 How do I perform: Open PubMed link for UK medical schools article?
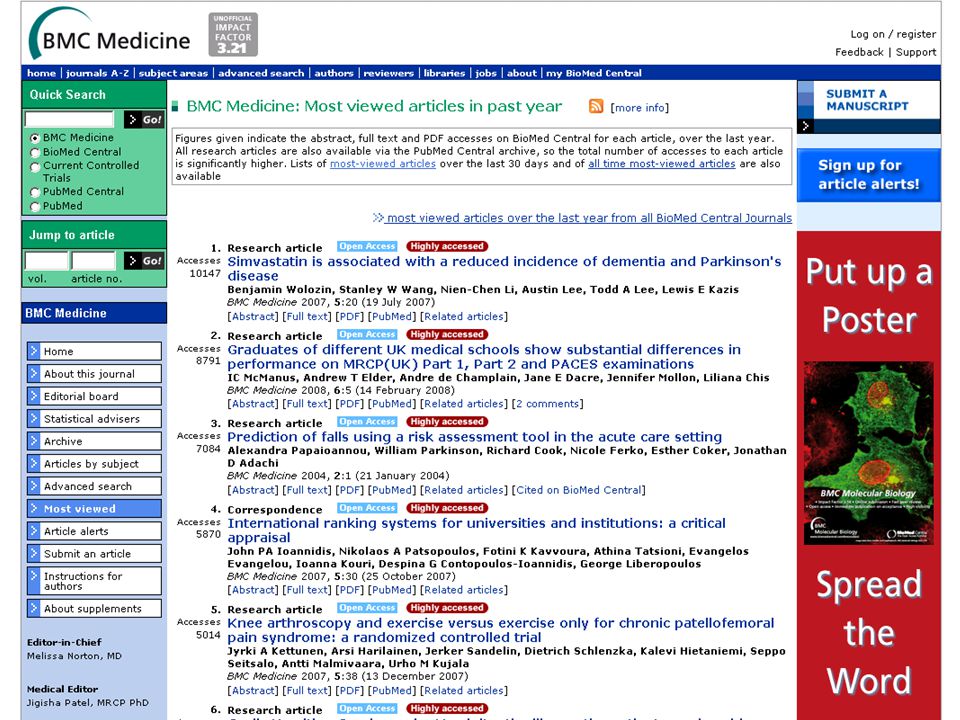click(x=392, y=404)
